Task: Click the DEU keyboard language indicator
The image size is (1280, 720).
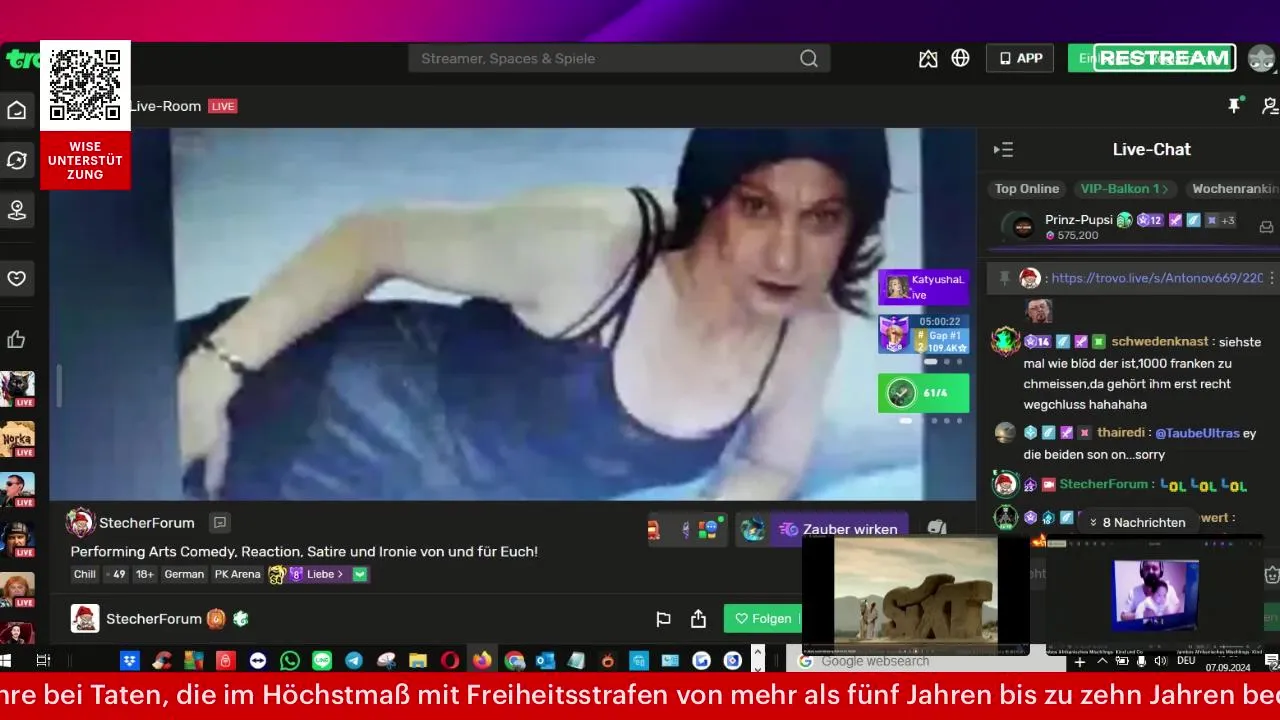Action: pyautogui.click(x=1186, y=661)
